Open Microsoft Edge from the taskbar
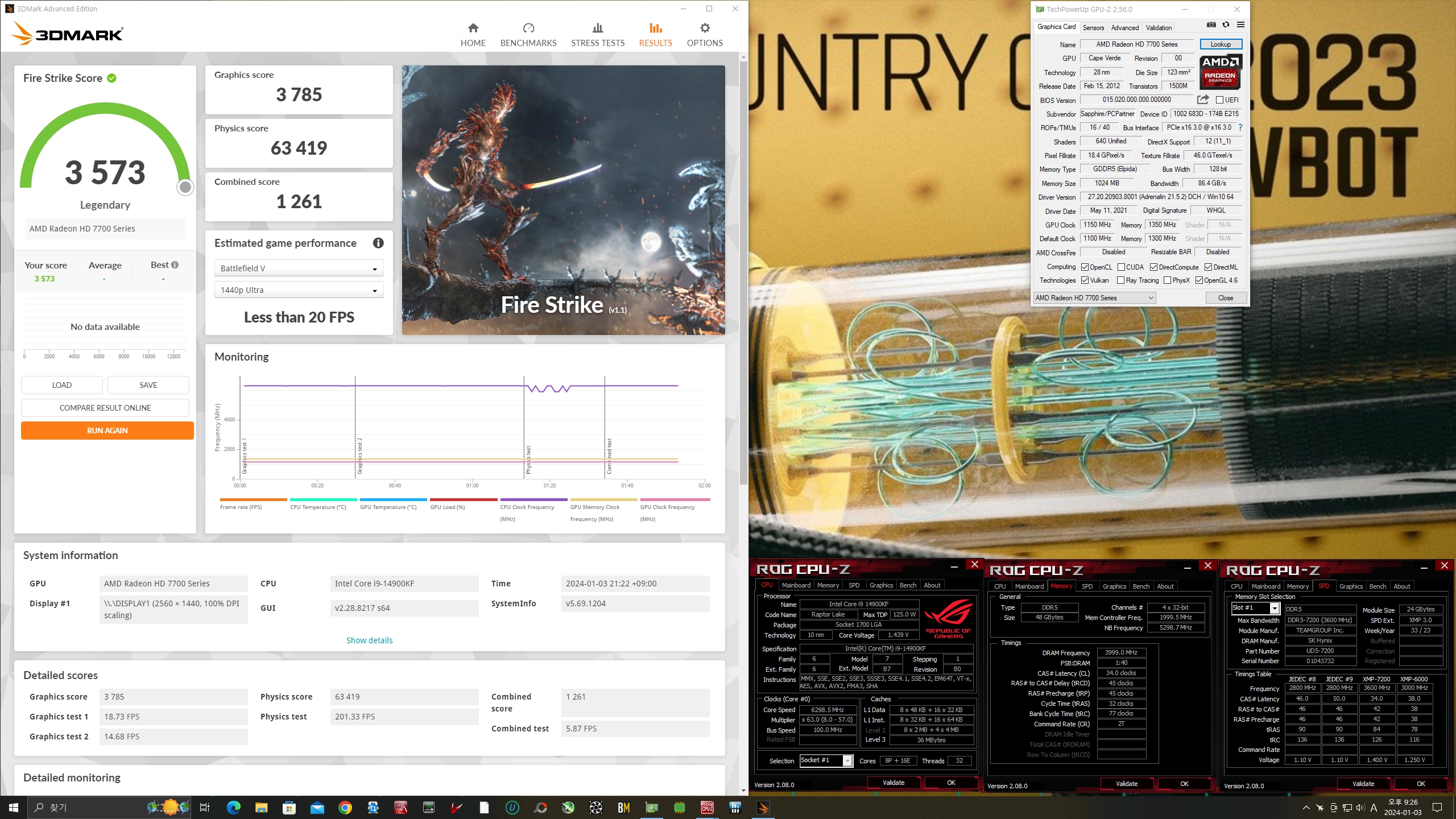The image size is (1456, 819). click(x=233, y=807)
